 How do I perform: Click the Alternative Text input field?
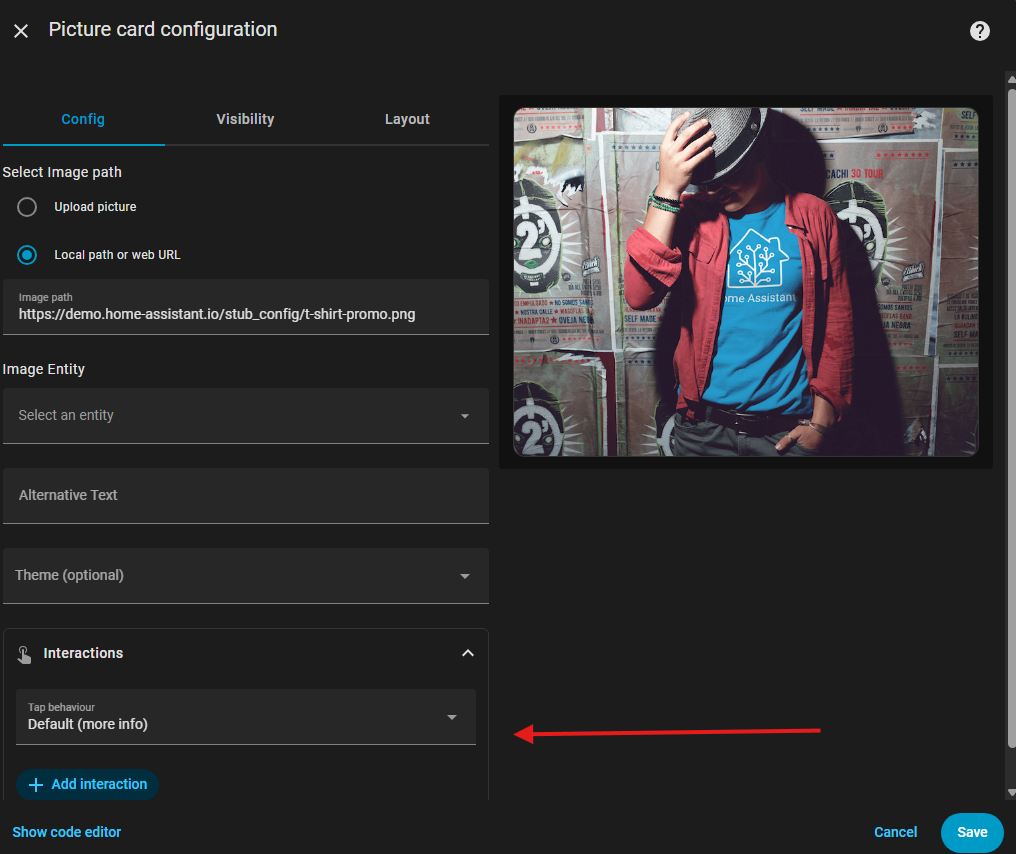click(x=245, y=496)
